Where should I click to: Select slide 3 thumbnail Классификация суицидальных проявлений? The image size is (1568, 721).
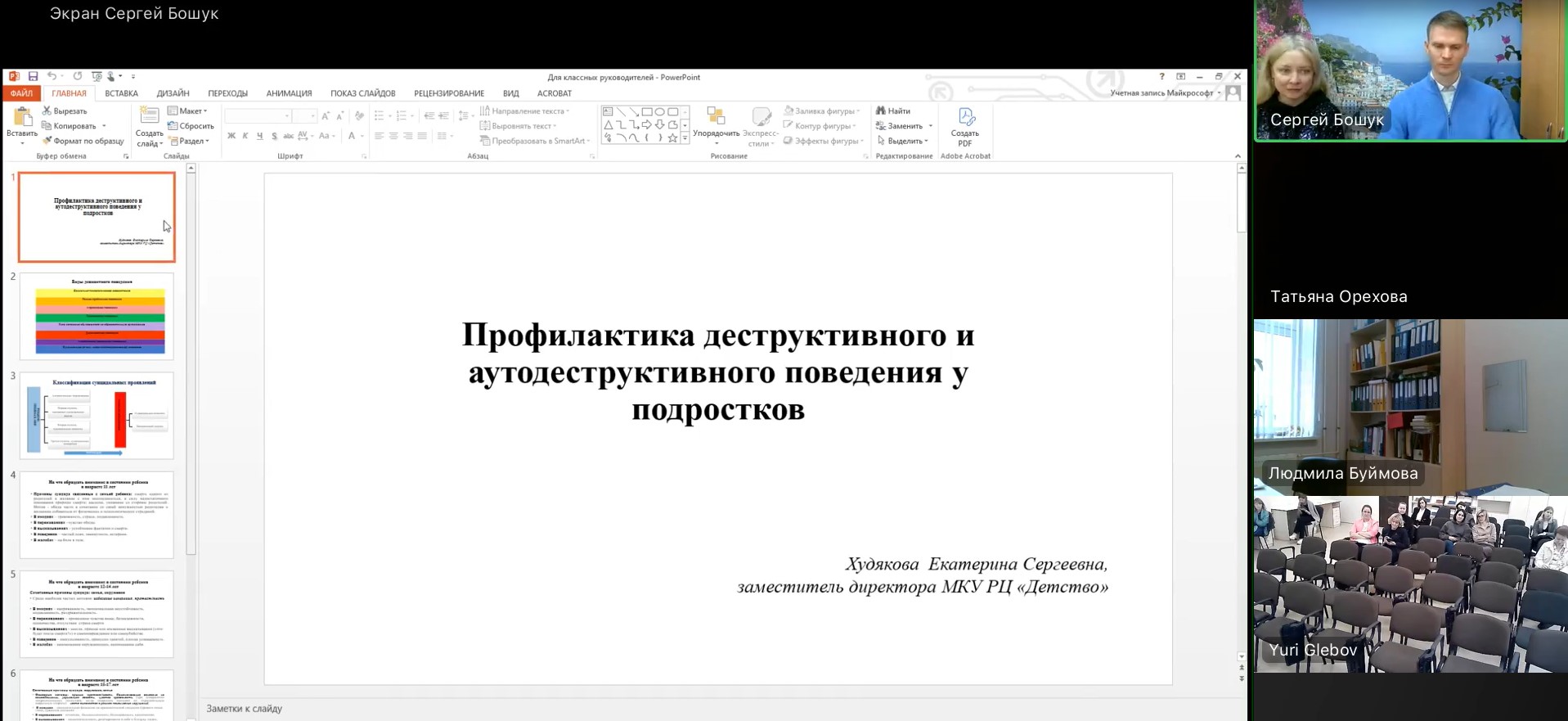tap(97, 416)
